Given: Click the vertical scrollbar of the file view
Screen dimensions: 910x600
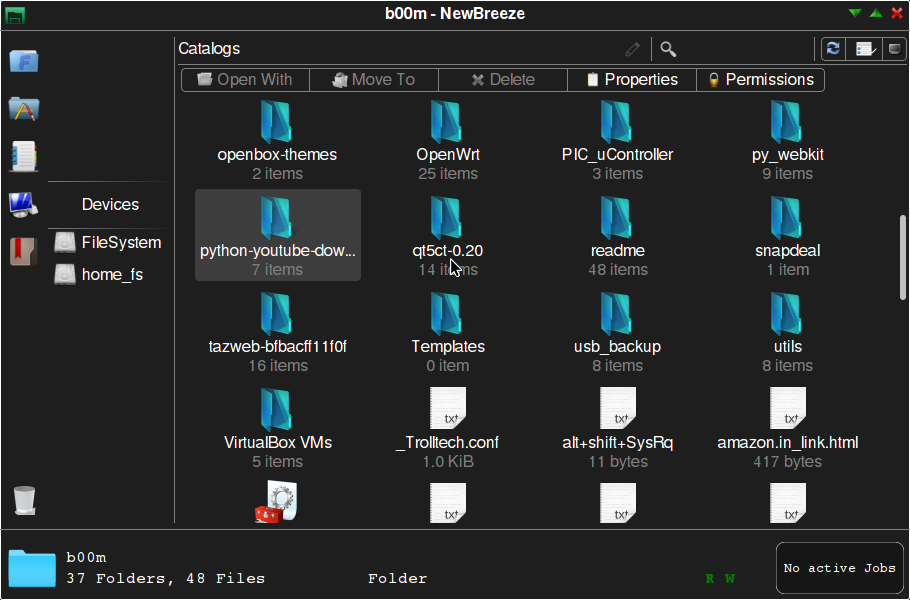Looking at the screenshot, I should [x=902, y=257].
